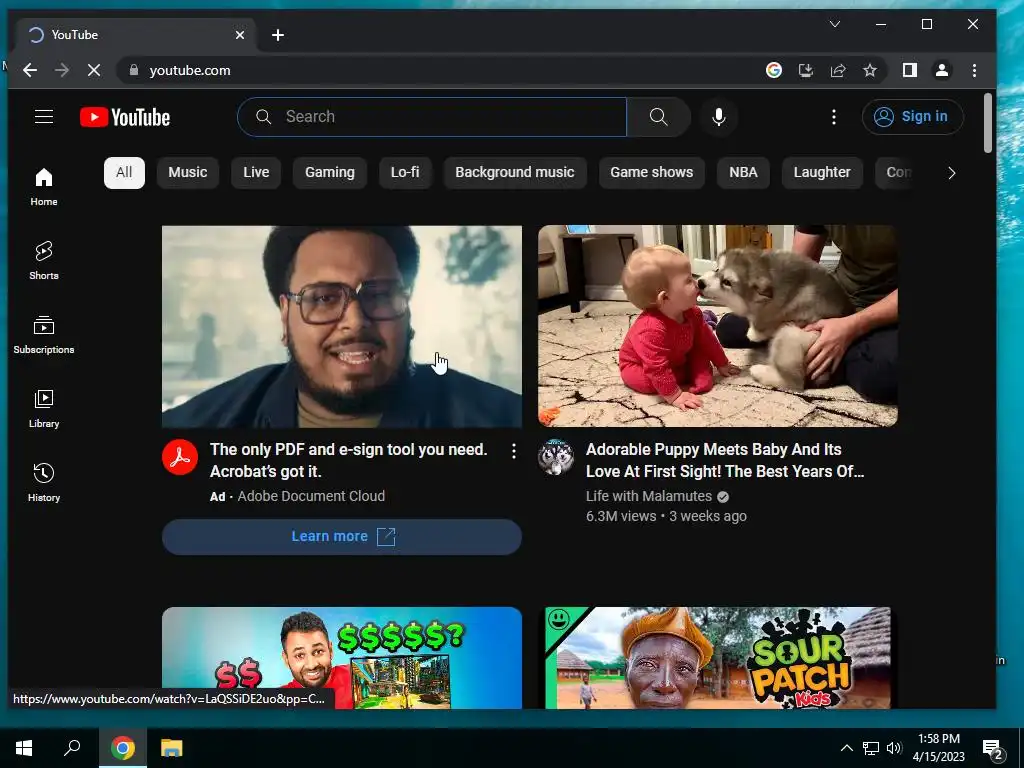Screen dimensions: 1024x768
Task: Bookmark this tab with the star icon
Action: point(870,71)
